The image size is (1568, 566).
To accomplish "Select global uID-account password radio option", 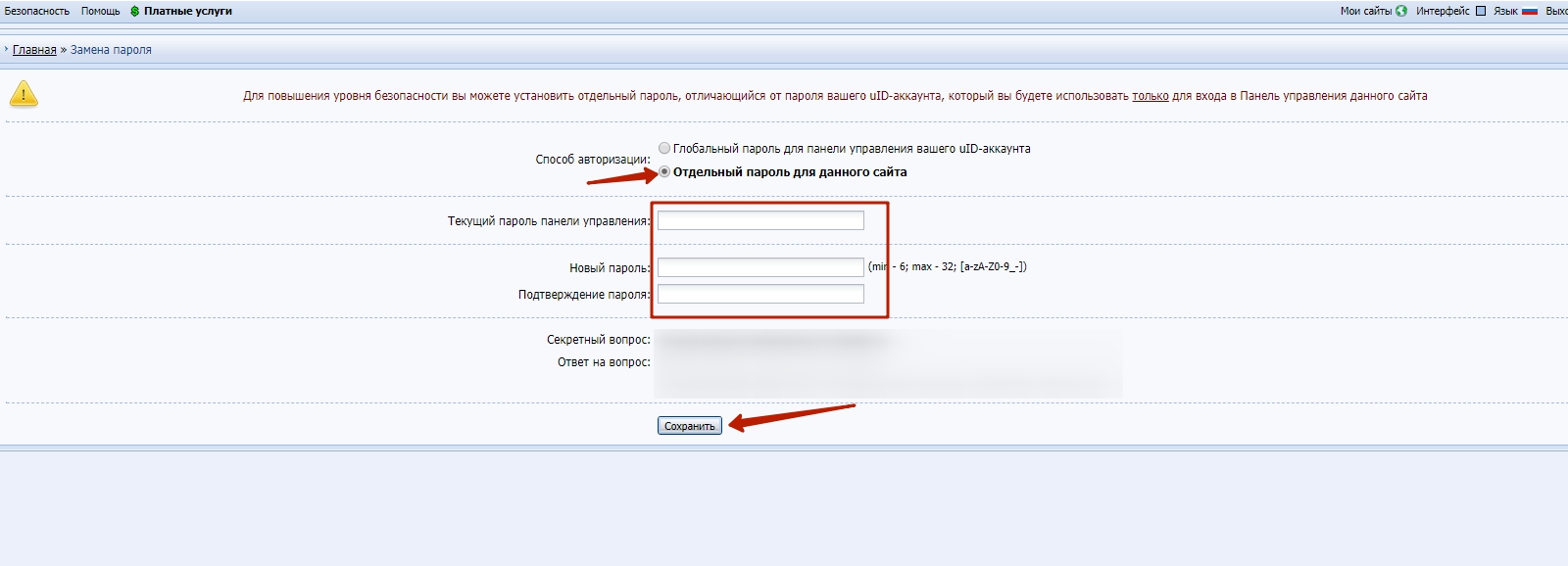I will [x=664, y=149].
